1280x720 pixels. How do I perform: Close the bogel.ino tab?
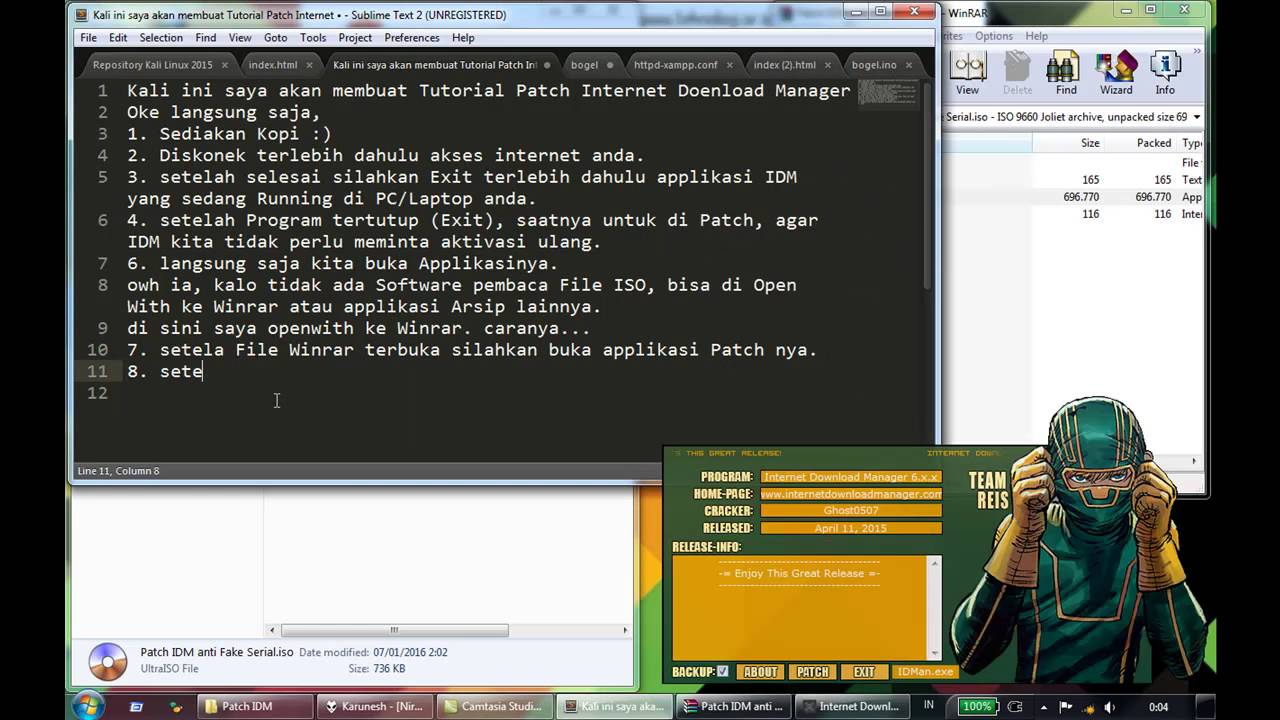(x=908, y=65)
